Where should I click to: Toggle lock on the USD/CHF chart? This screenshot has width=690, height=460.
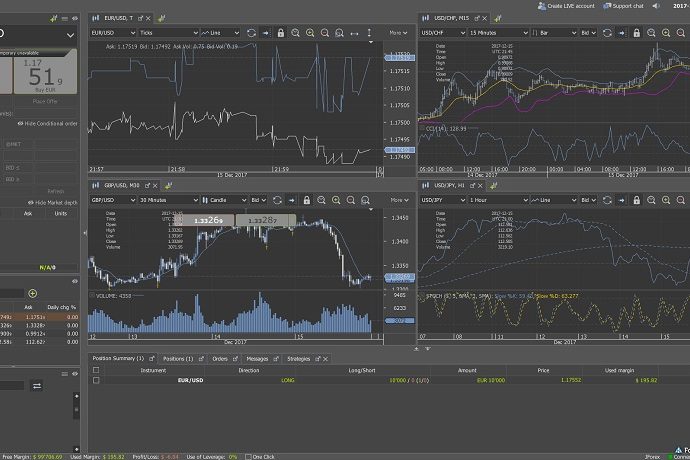pyautogui.click(x=637, y=33)
